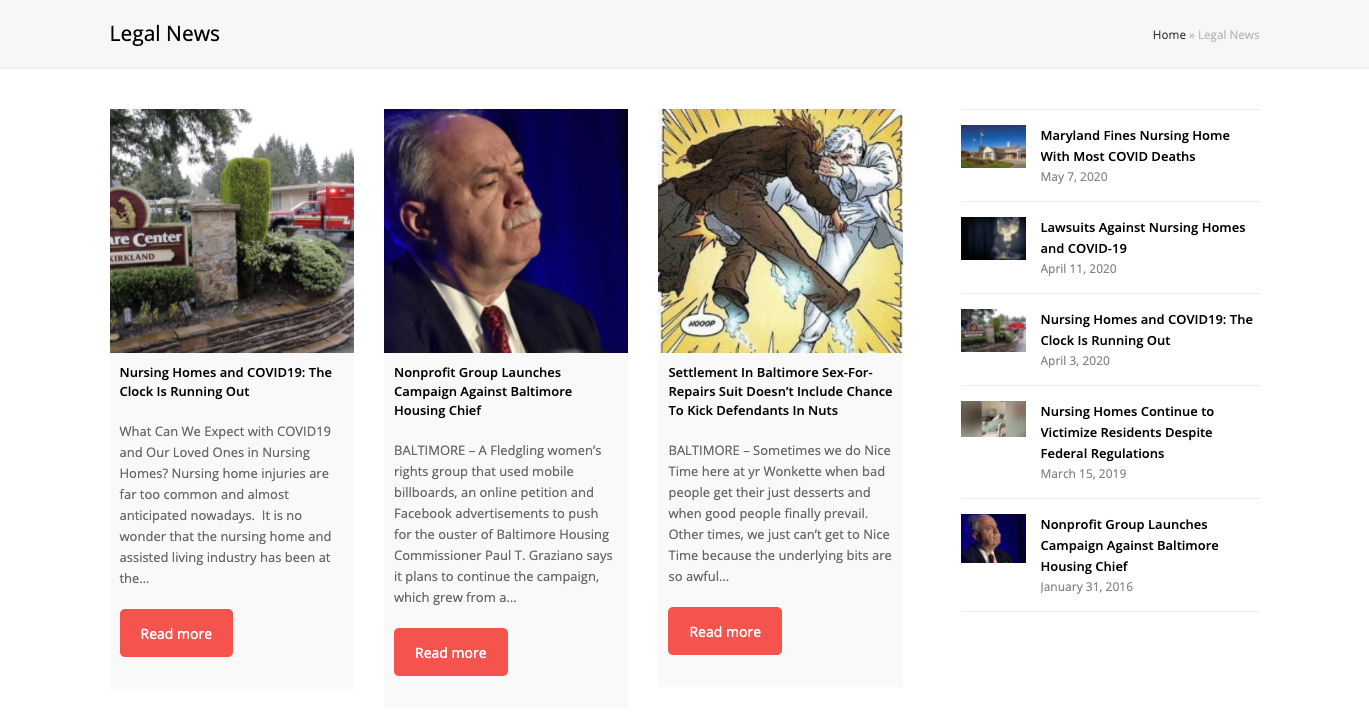Open Settlement In Baltimore Sex-For-Repairs Suit title
The height and width of the screenshot is (728, 1369).
tap(780, 391)
